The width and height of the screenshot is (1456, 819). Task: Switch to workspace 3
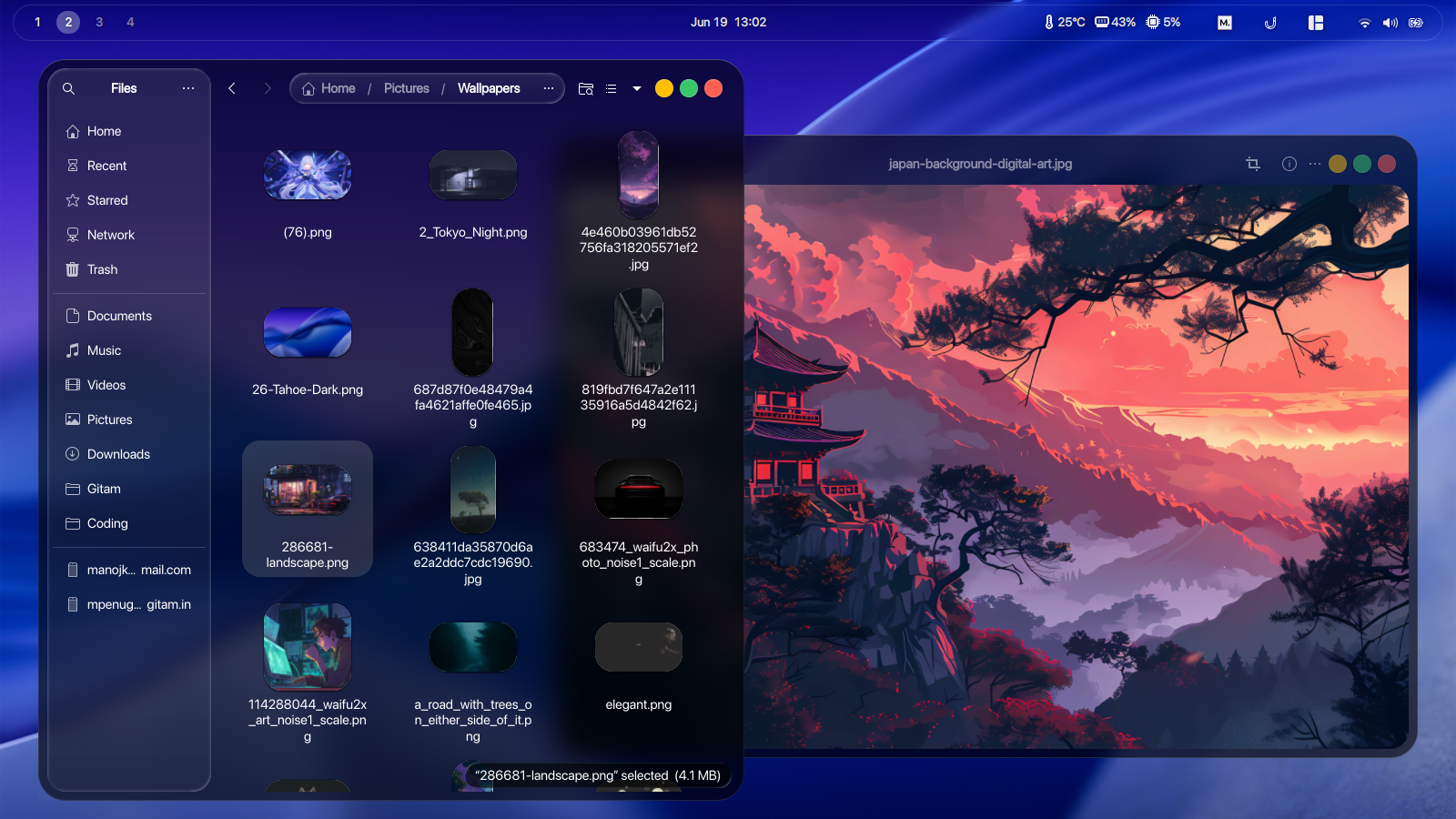click(99, 22)
